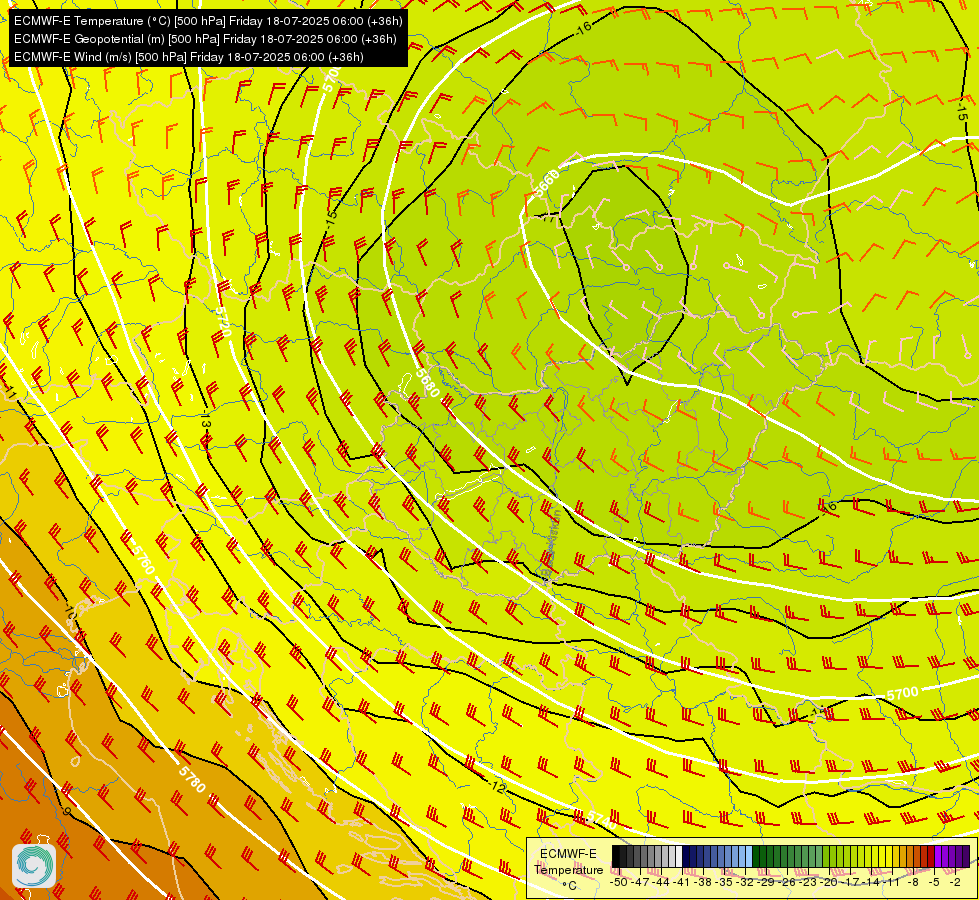
Task: Click the -8 legend scale value
Action: (x=913, y=882)
